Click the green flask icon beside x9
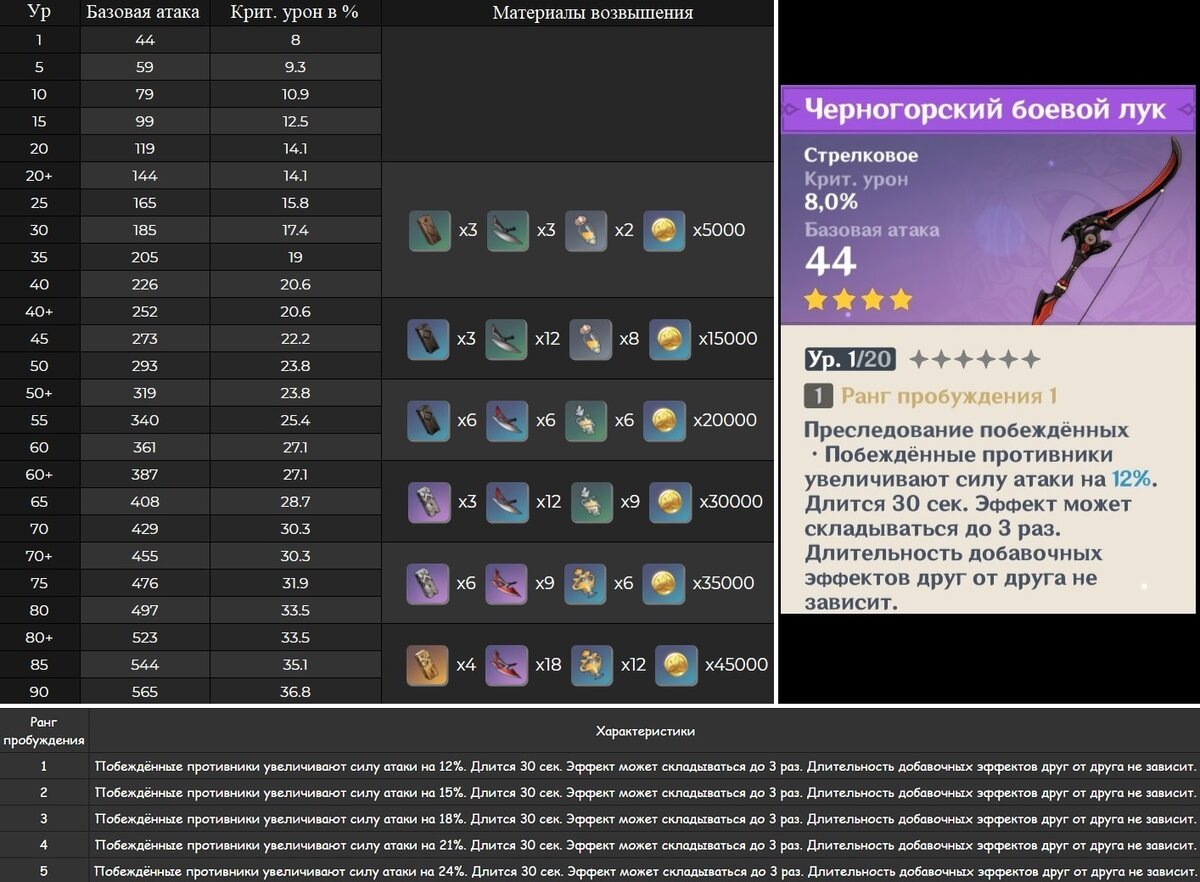The height and width of the screenshot is (882, 1200). pos(591,502)
